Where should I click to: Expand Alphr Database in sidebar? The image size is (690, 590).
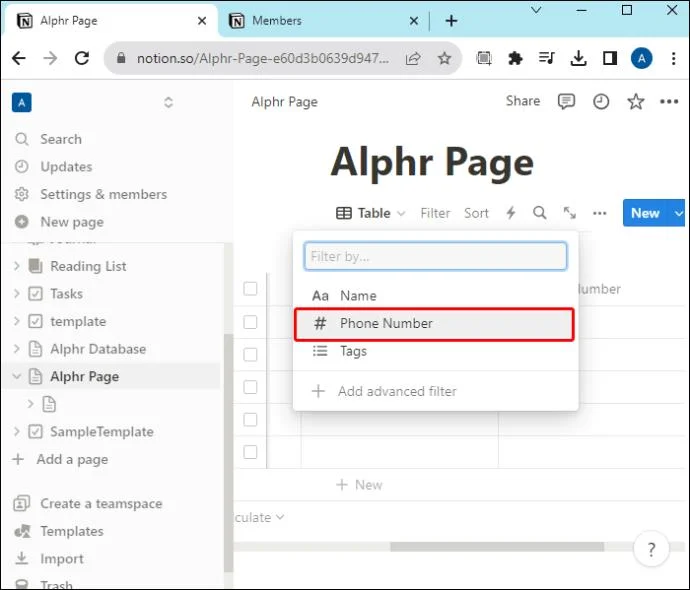tap(17, 349)
